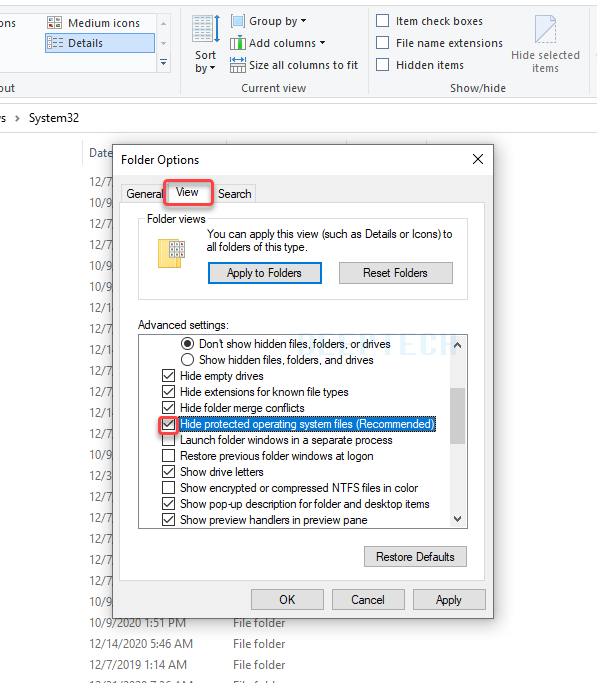
Task: Choose the Details layout view
Action: (100, 43)
